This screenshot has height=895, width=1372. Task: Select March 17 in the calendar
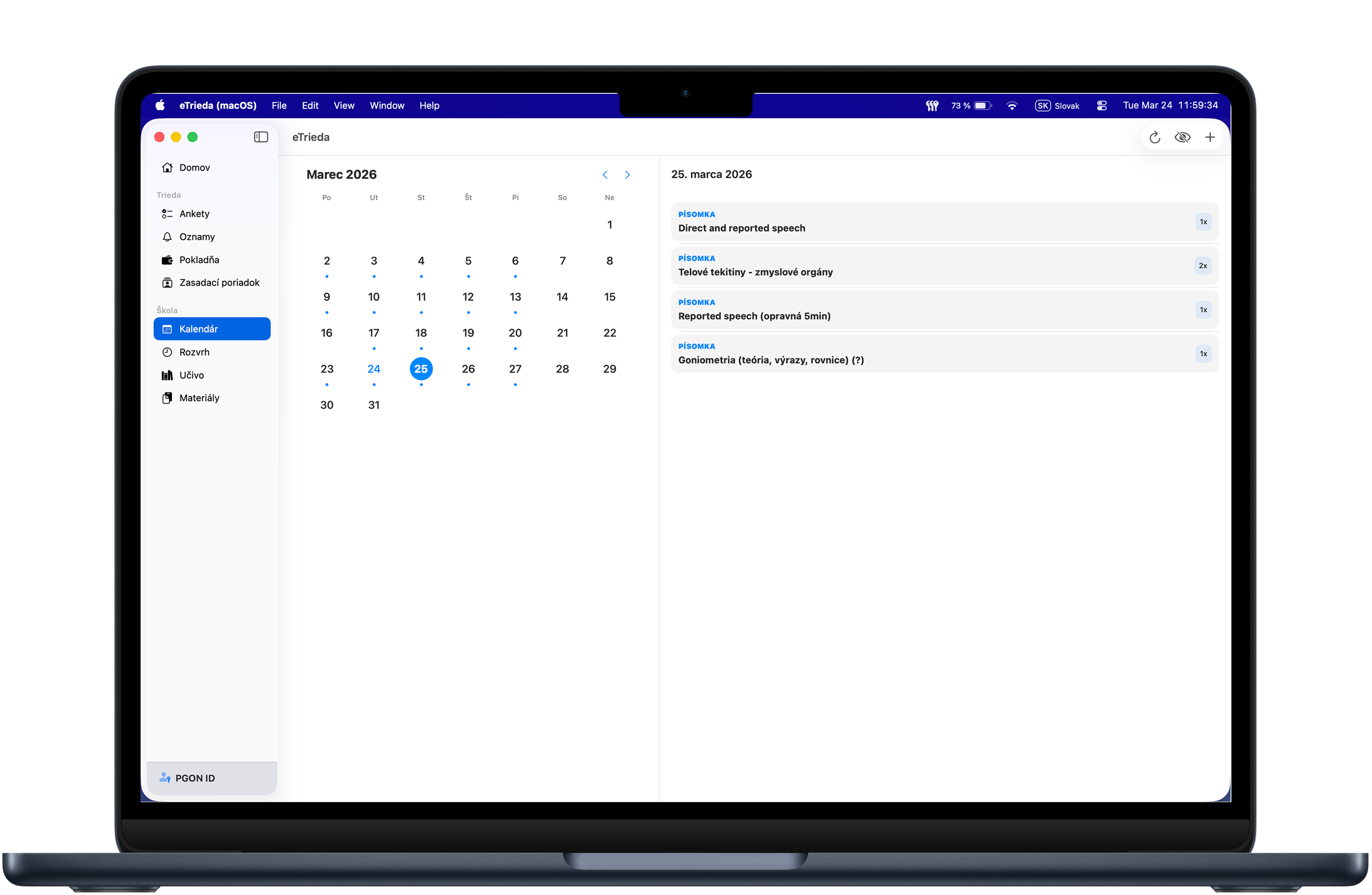(x=374, y=333)
